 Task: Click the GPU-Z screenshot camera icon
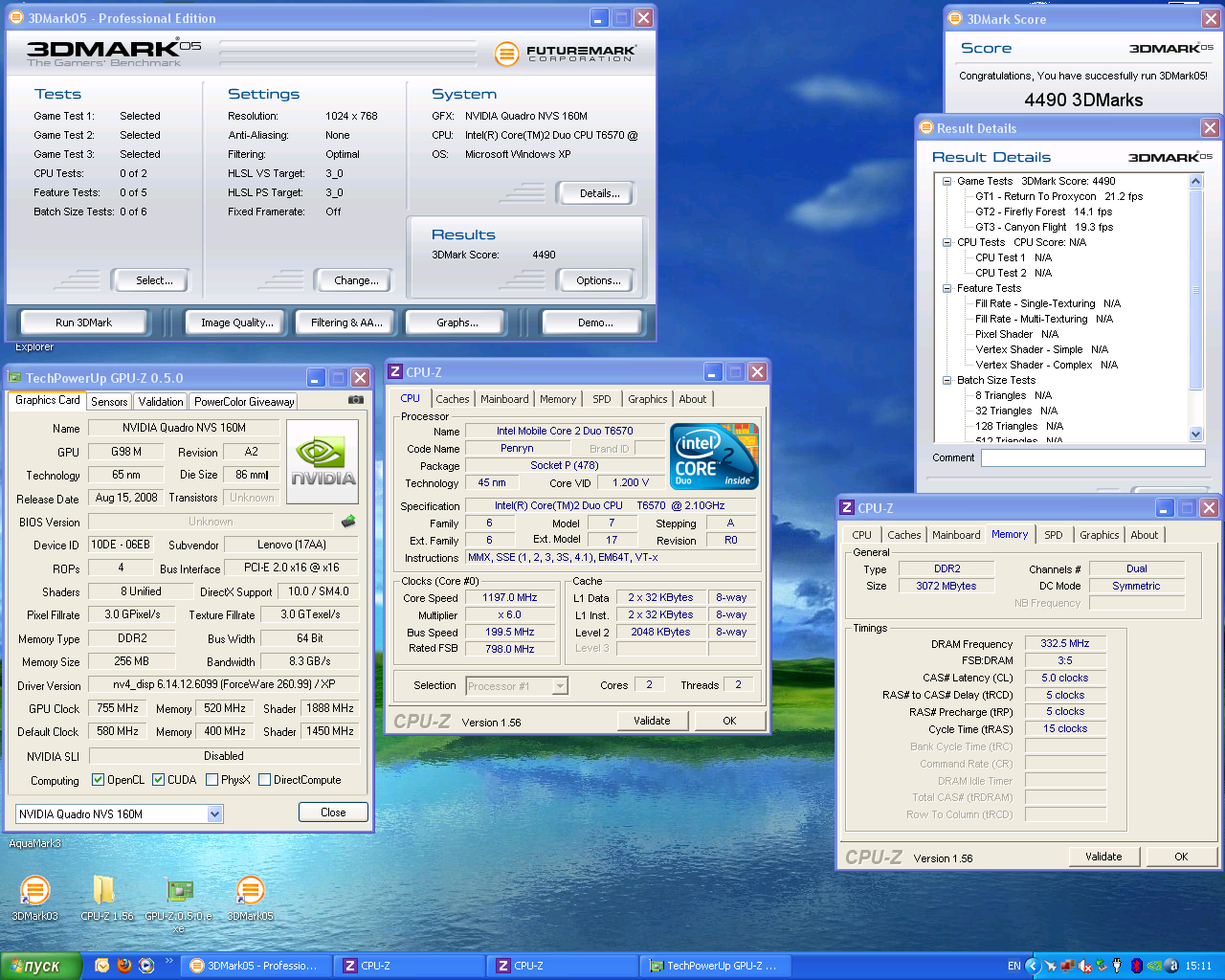(355, 400)
